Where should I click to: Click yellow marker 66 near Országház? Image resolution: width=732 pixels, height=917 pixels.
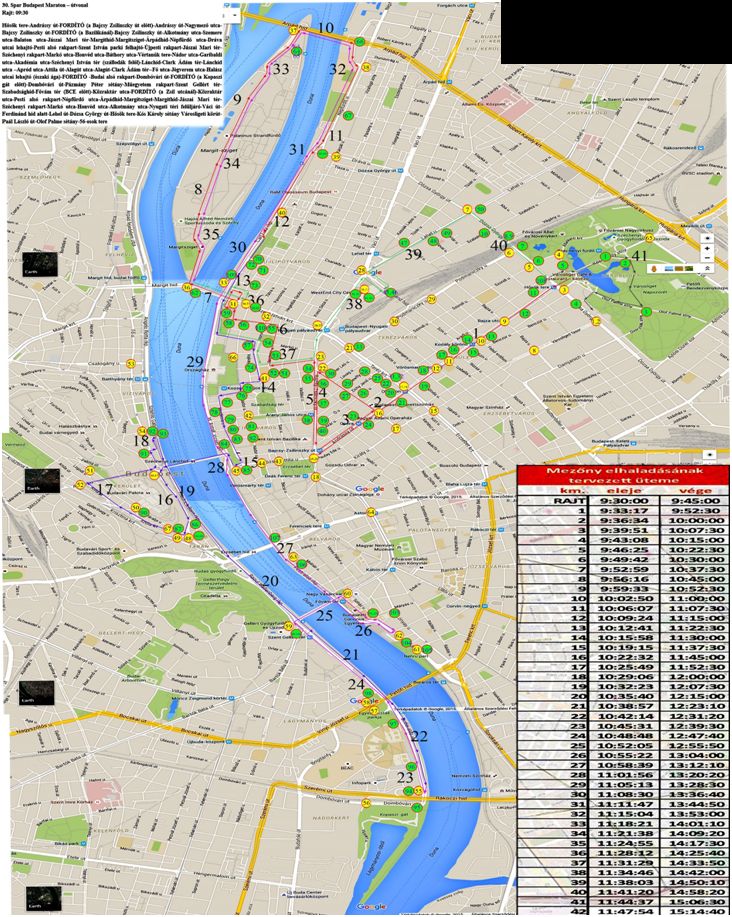[x=232, y=357]
